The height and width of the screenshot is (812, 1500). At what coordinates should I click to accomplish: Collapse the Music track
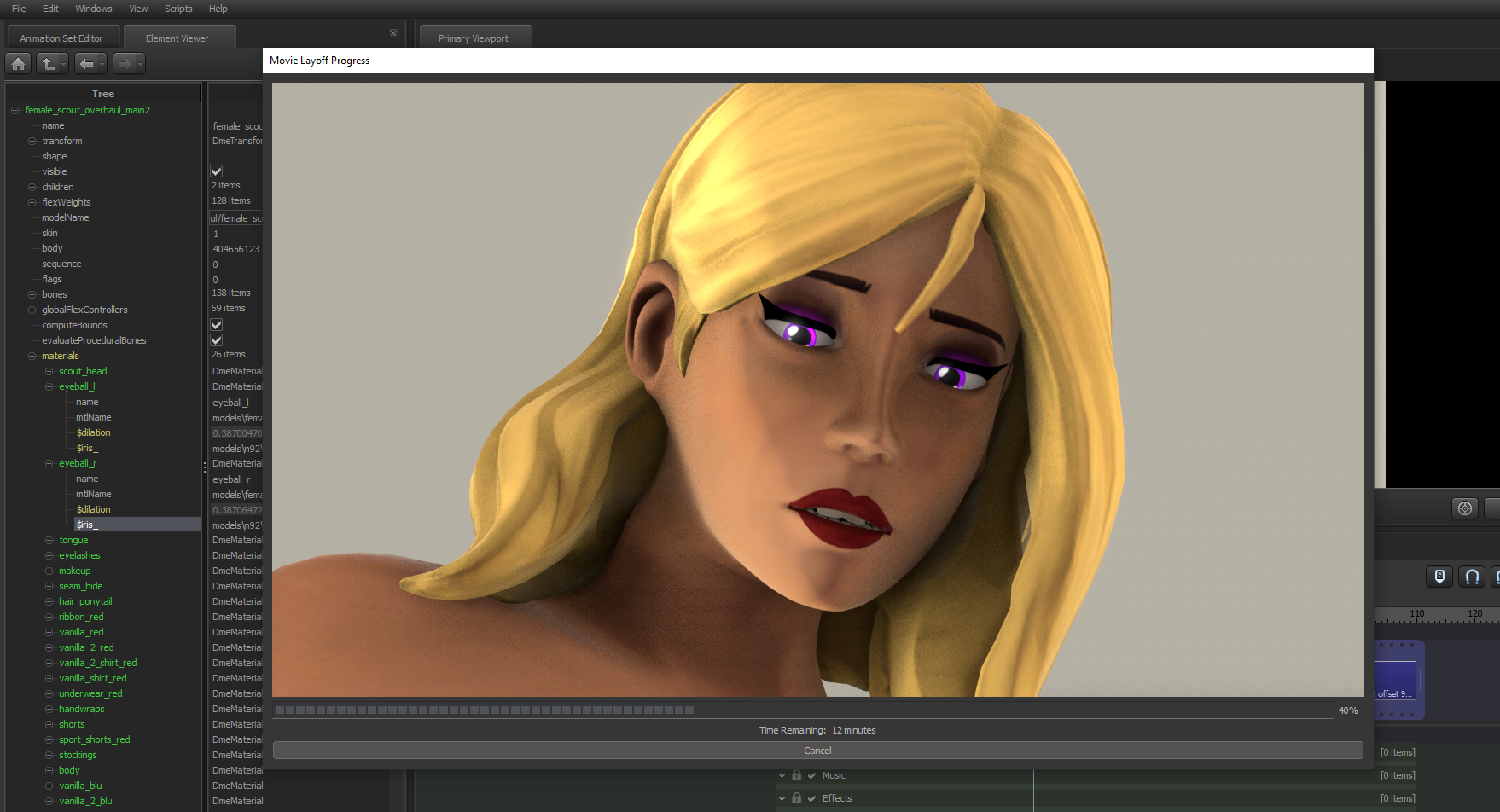tap(782, 776)
